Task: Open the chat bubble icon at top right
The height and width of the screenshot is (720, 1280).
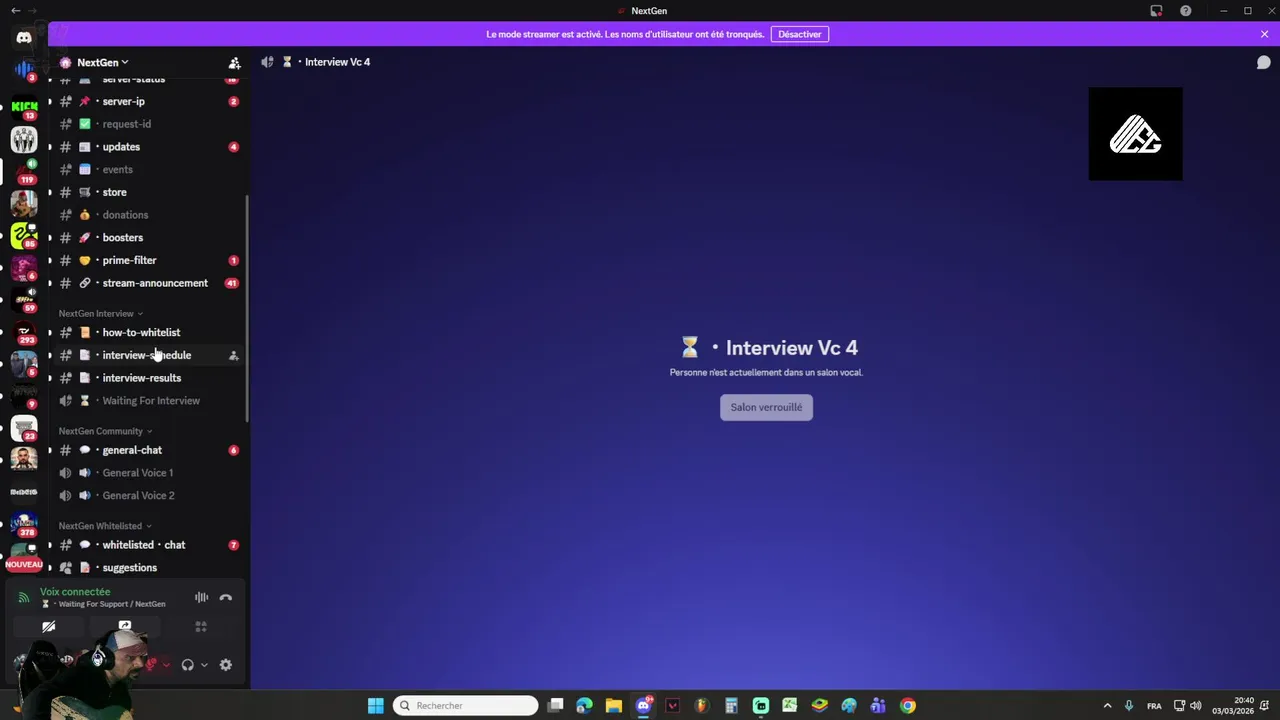Action: point(1264,62)
